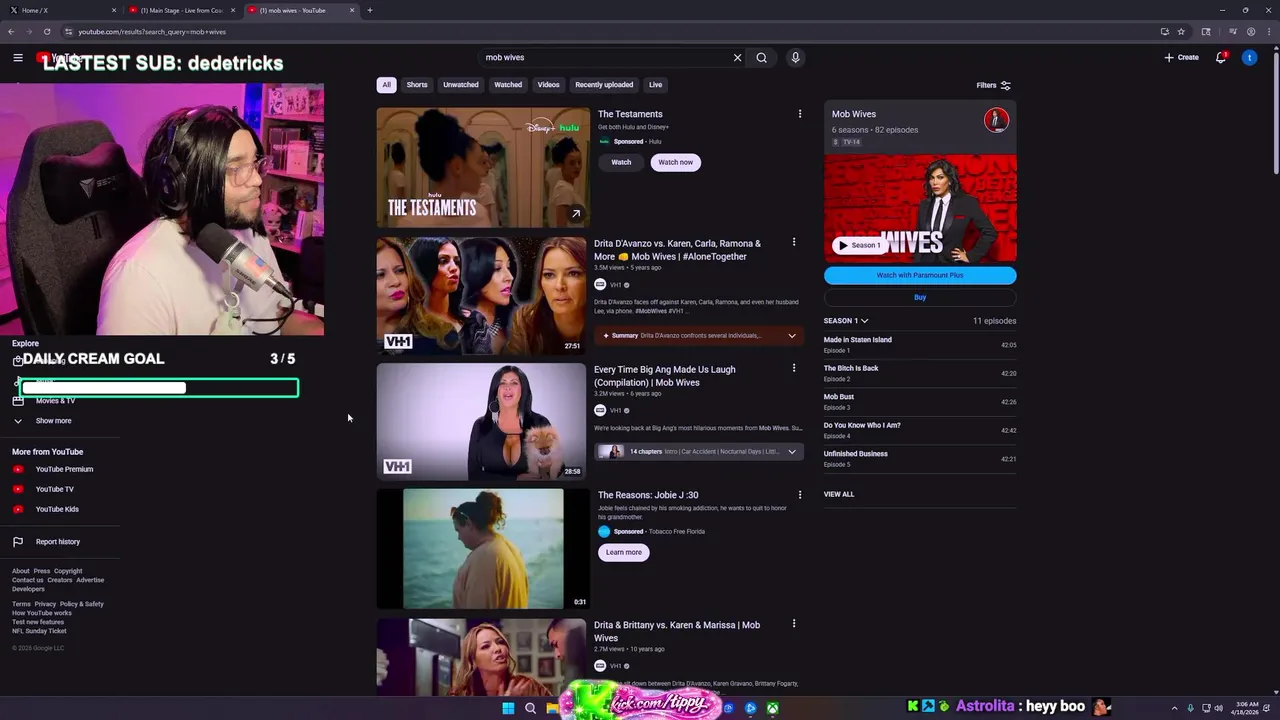View site information icon in address bar
1280x720 pixels.
(68, 32)
